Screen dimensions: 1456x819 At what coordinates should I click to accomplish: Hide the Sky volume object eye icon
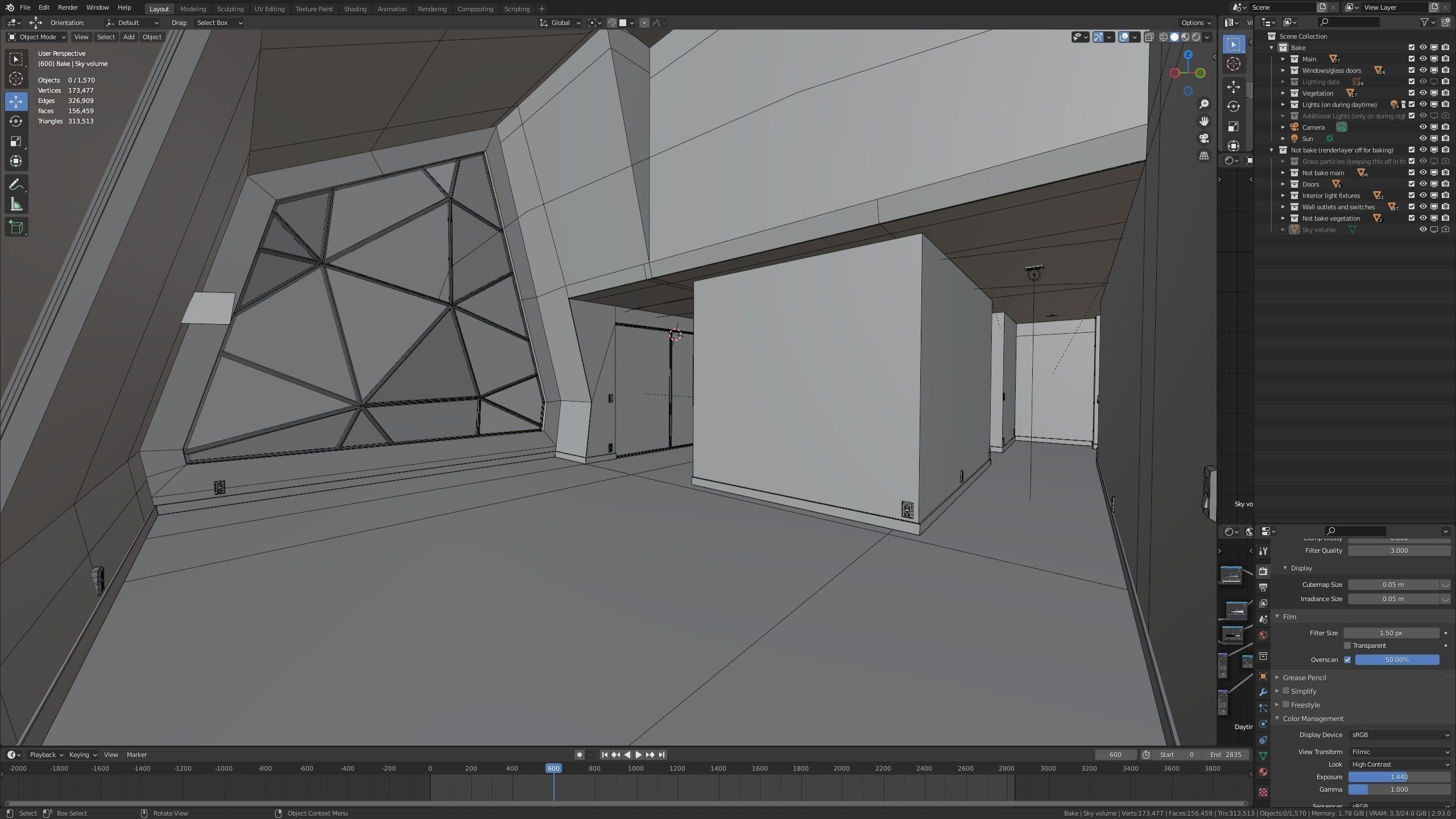[1423, 230]
